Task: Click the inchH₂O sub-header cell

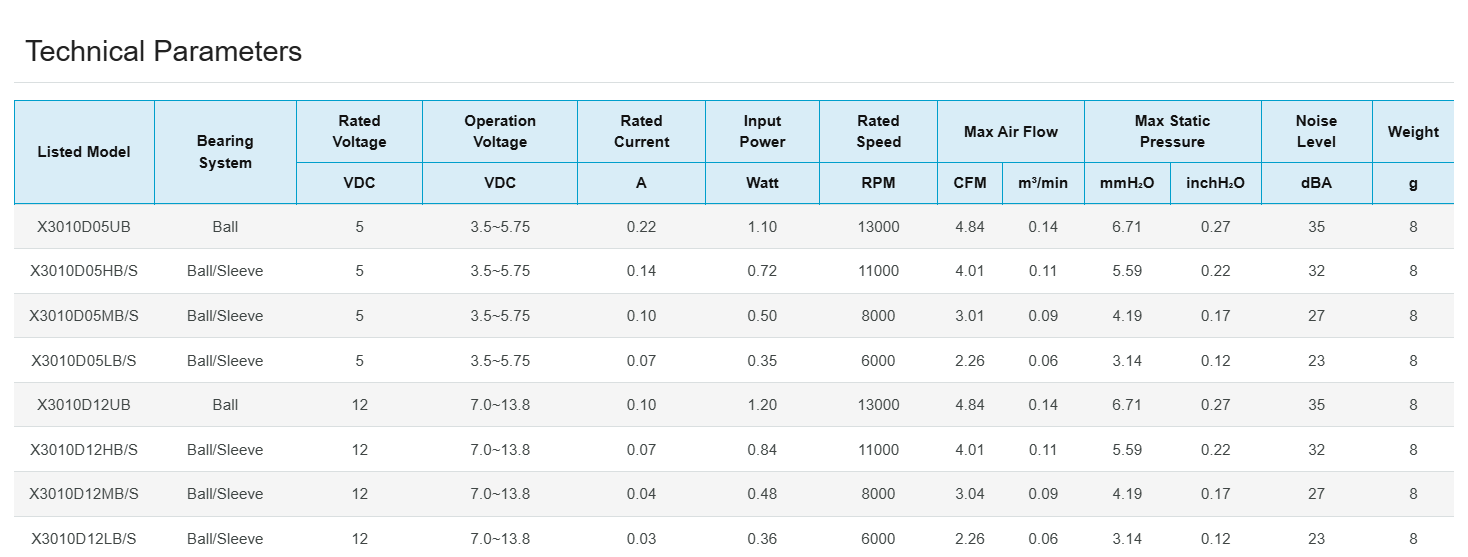Action: (1215, 183)
